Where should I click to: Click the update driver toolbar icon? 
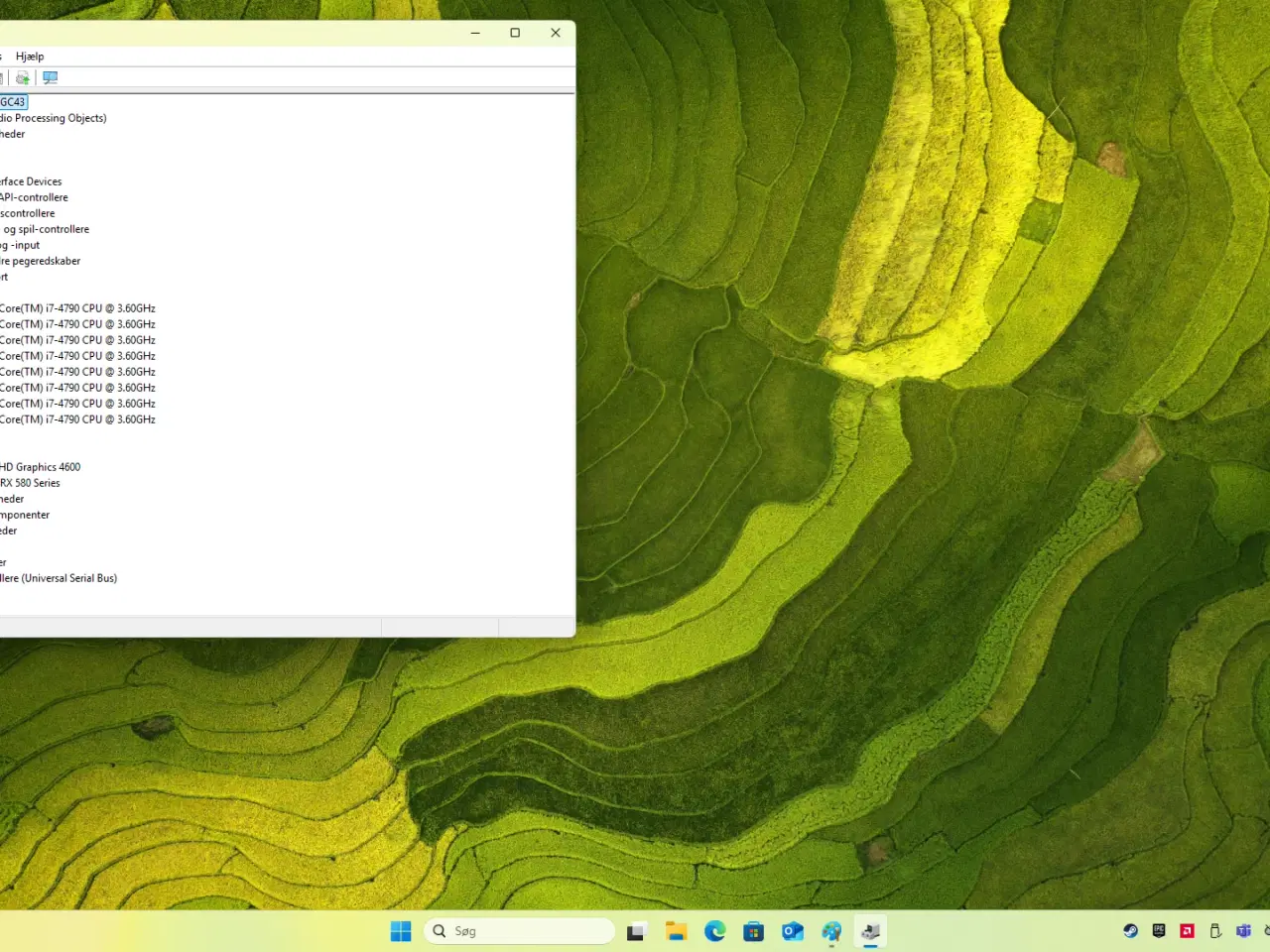(22, 78)
